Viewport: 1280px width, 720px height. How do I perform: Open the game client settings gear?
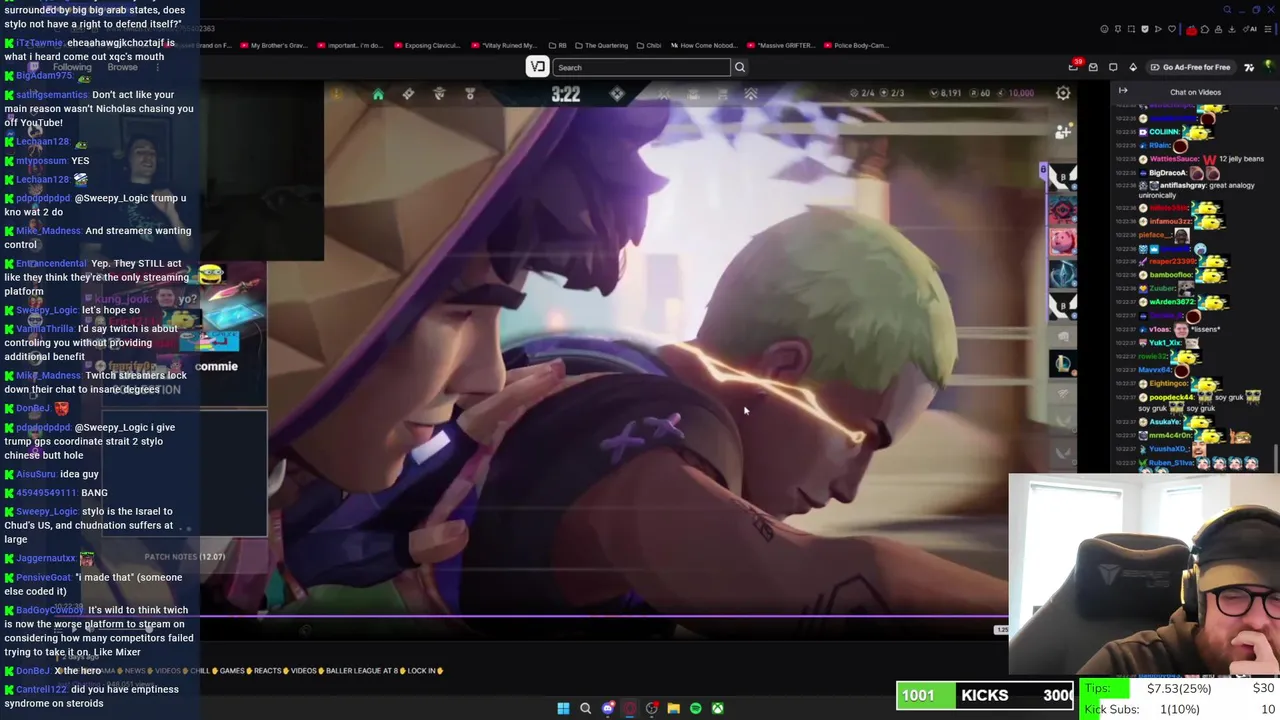tap(1063, 93)
